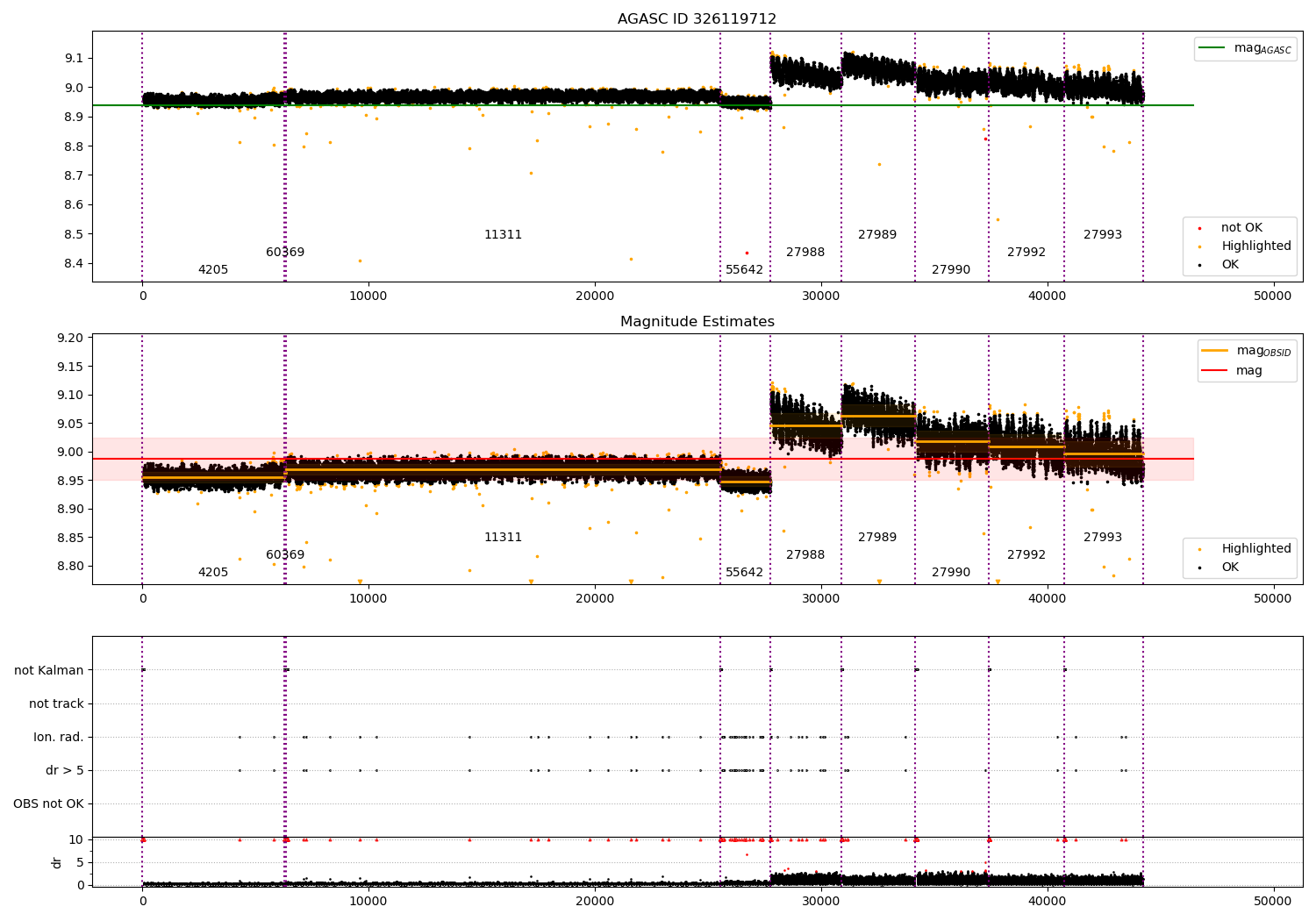The image size is (1316, 921).
Task: Click obsid label 27989 in middle plot
Action: point(877,538)
